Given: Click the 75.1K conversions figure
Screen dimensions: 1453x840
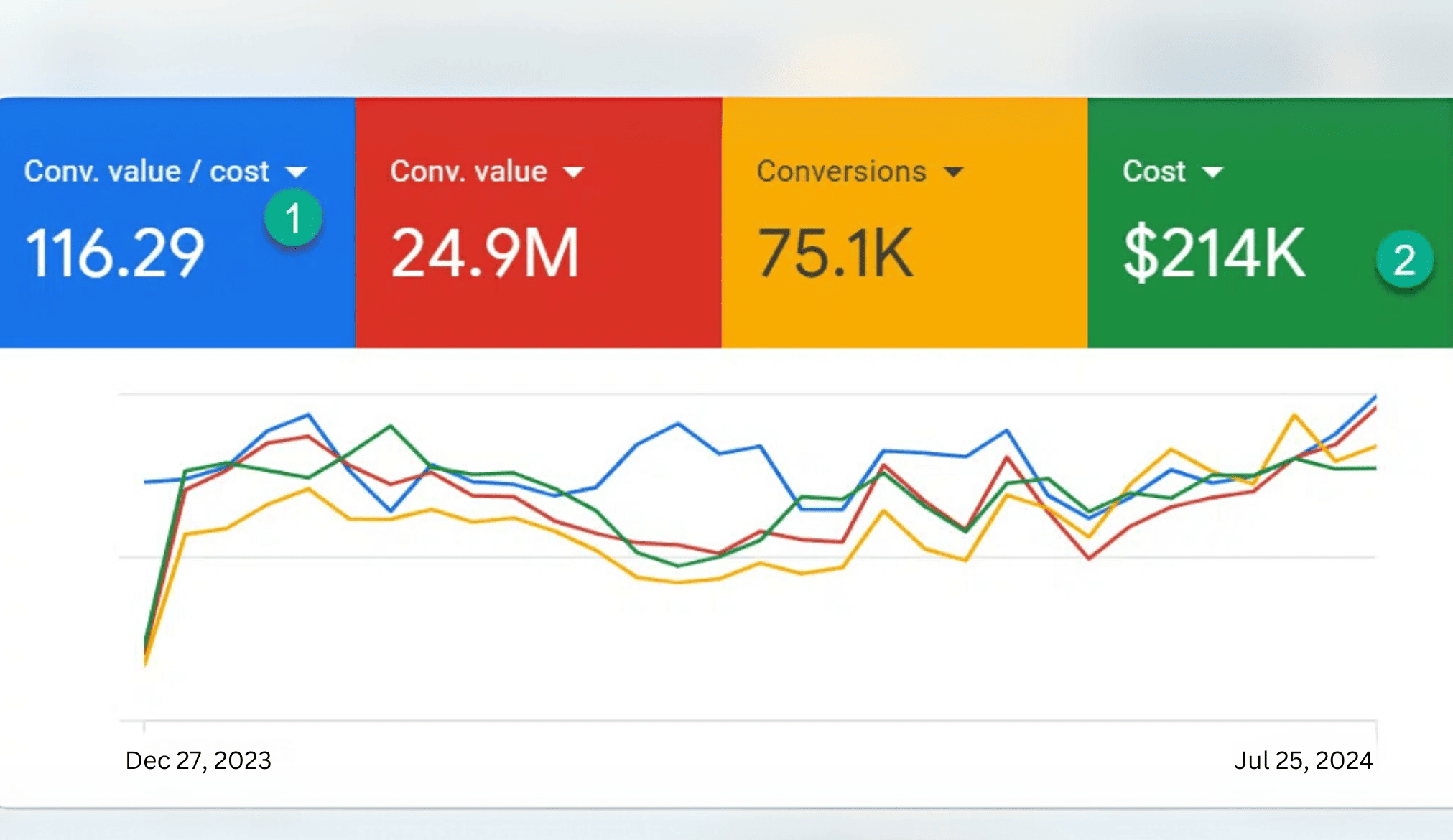Looking at the screenshot, I should point(837,251).
